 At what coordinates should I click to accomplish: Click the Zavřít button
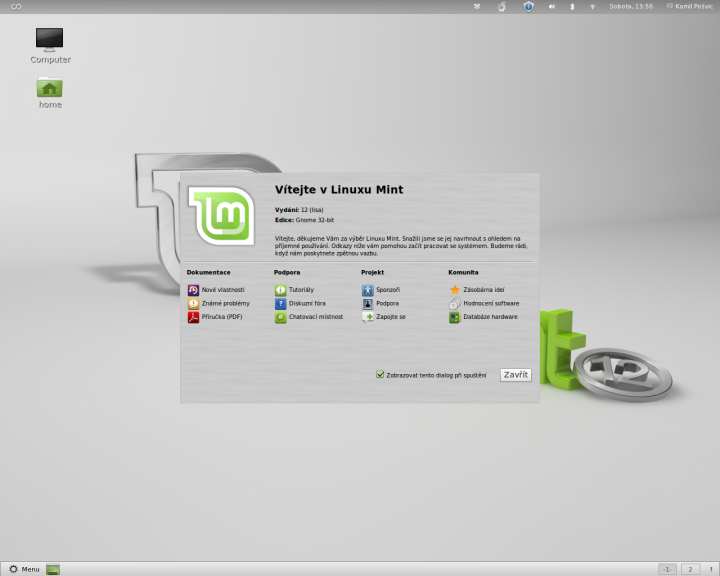[516, 375]
